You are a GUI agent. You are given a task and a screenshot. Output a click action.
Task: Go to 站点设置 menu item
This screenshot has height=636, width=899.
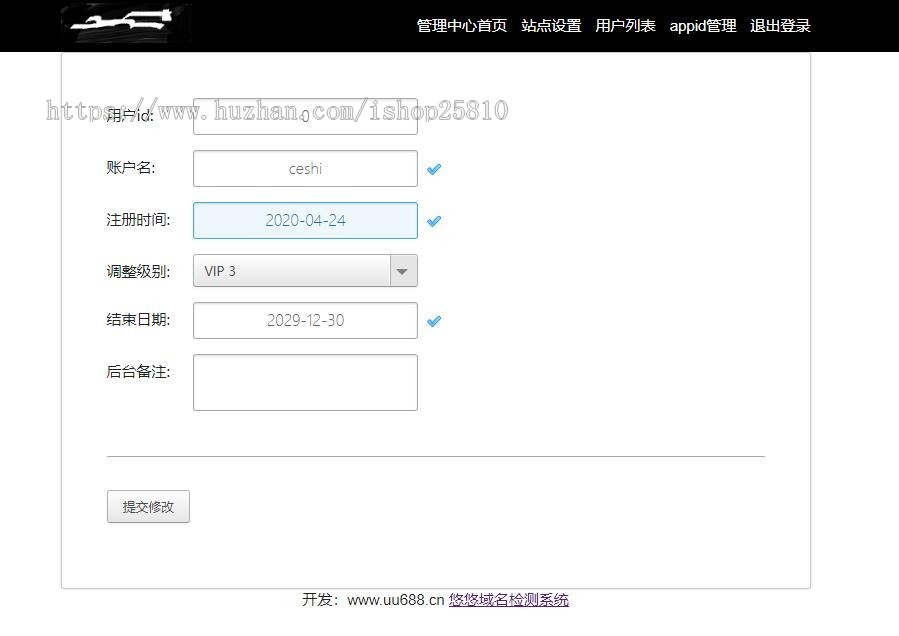pyautogui.click(x=551, y=26)
